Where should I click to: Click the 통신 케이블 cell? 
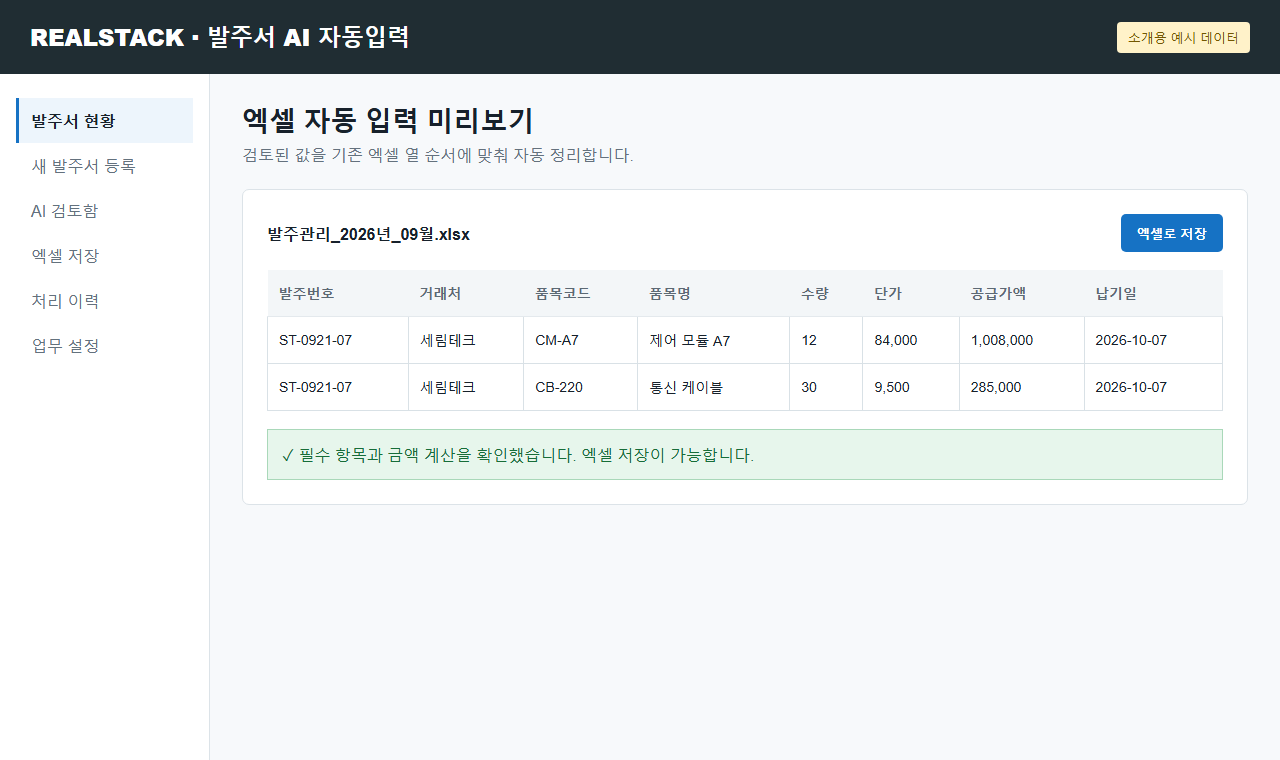714,387
